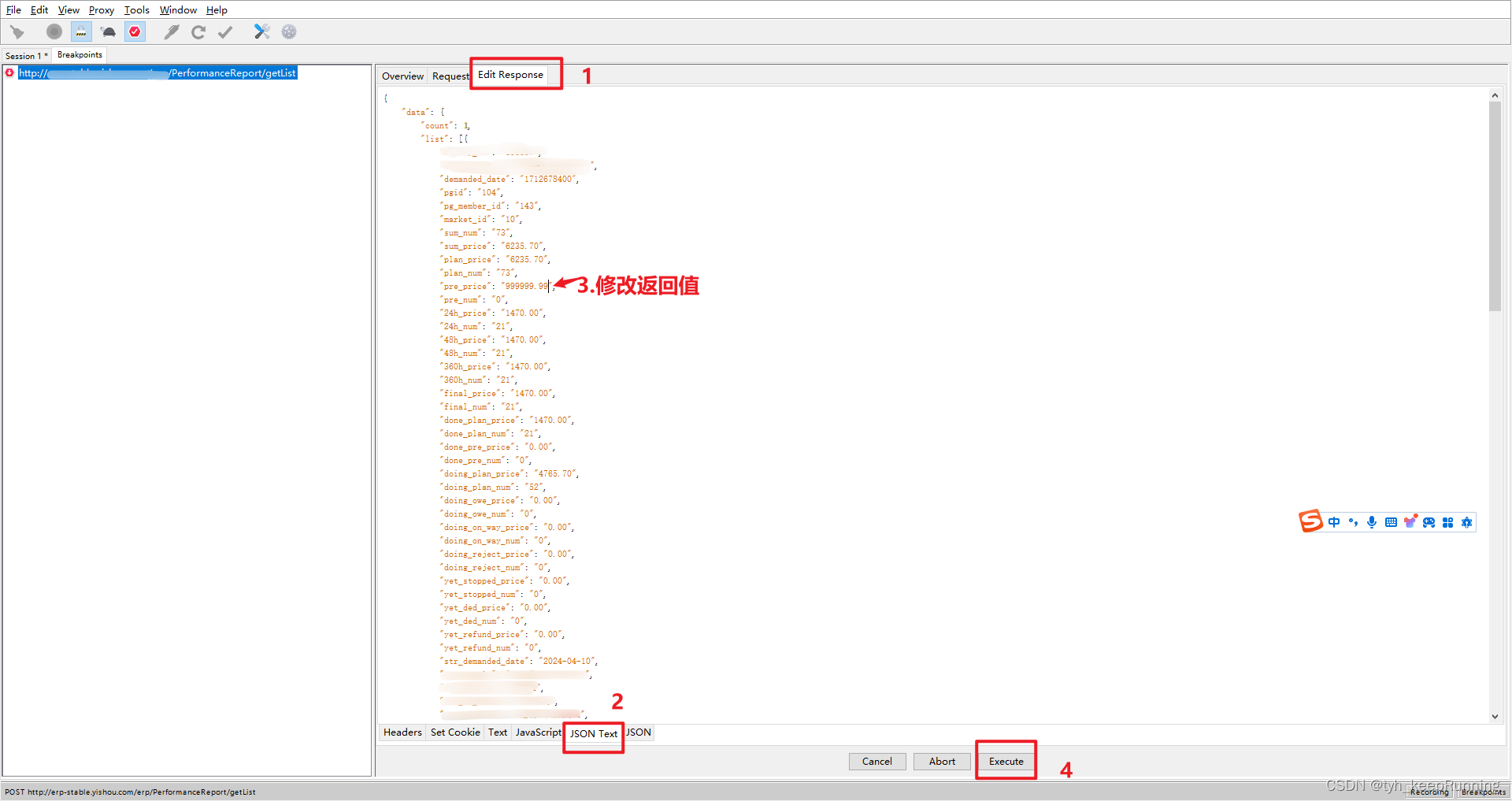The width and height of the screenshot is (1512, 801).
Task: Click the "count": 1 line
Action: pos(446,125)
